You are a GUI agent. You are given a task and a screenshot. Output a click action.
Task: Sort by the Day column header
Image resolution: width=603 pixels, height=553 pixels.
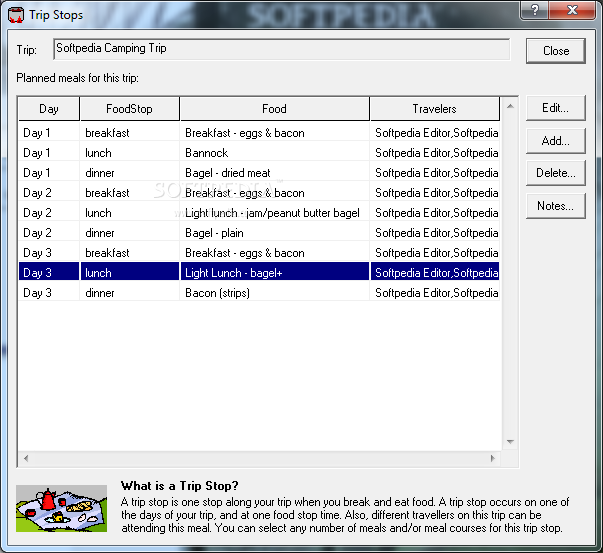(x=49, y=109)
